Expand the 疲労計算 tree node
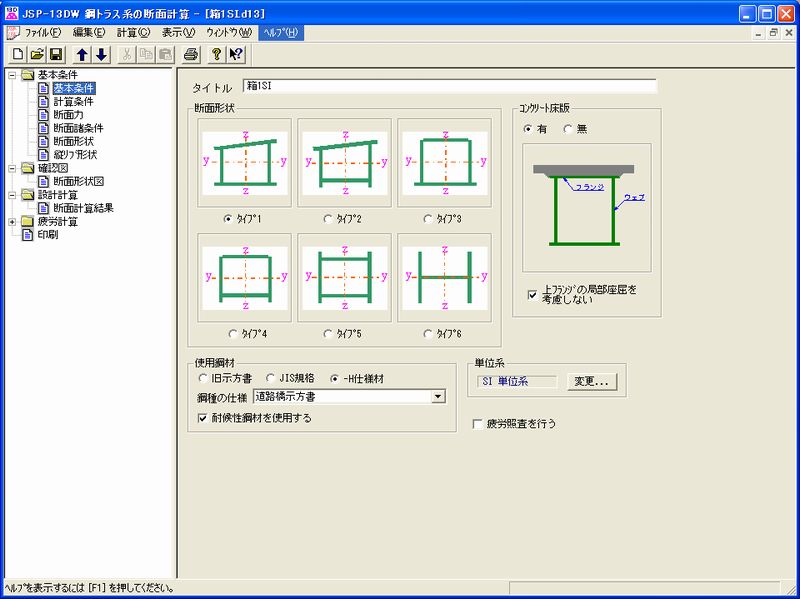The width and height of the screenshot is (800, 599). pos(12,222)
